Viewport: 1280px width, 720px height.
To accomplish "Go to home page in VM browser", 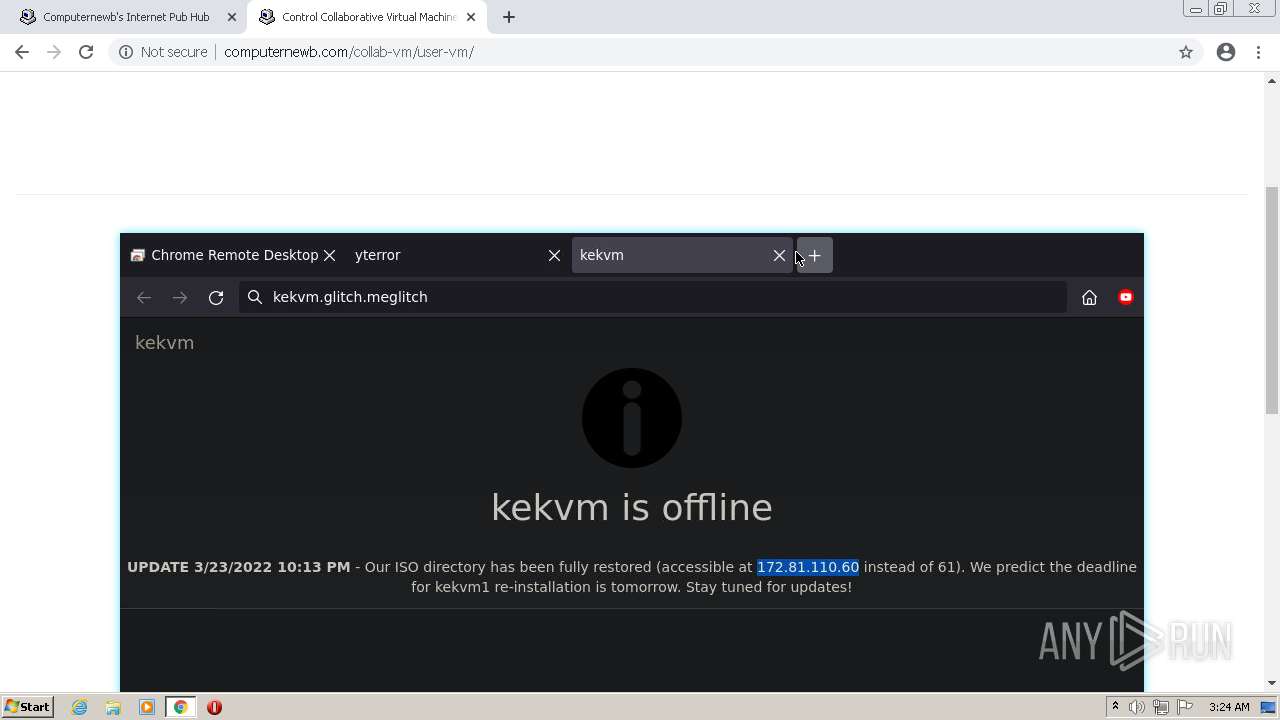I will 1089,297.
